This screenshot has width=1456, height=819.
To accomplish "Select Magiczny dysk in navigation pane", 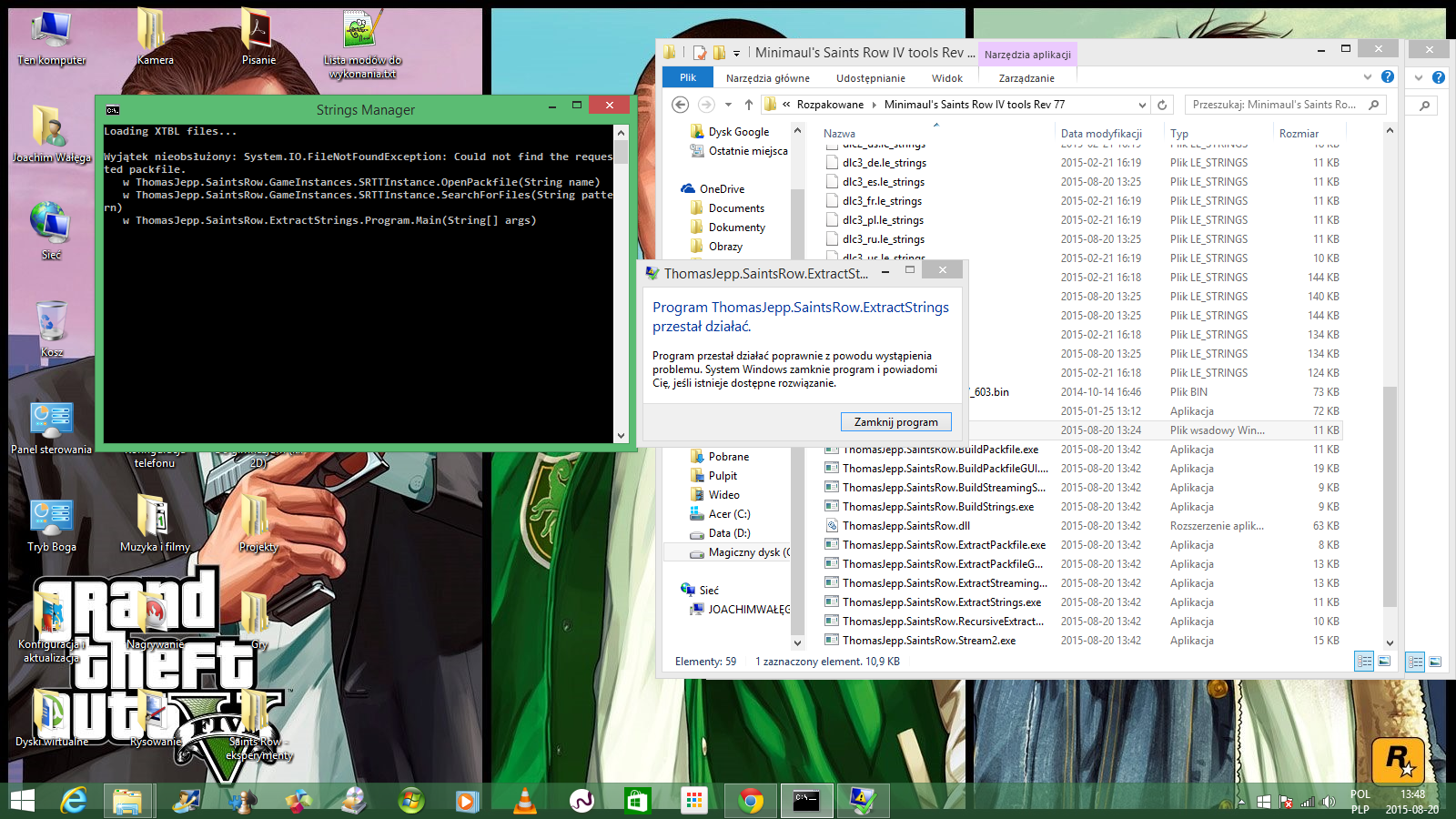I will pyautogui.click(x=739, y=552).
